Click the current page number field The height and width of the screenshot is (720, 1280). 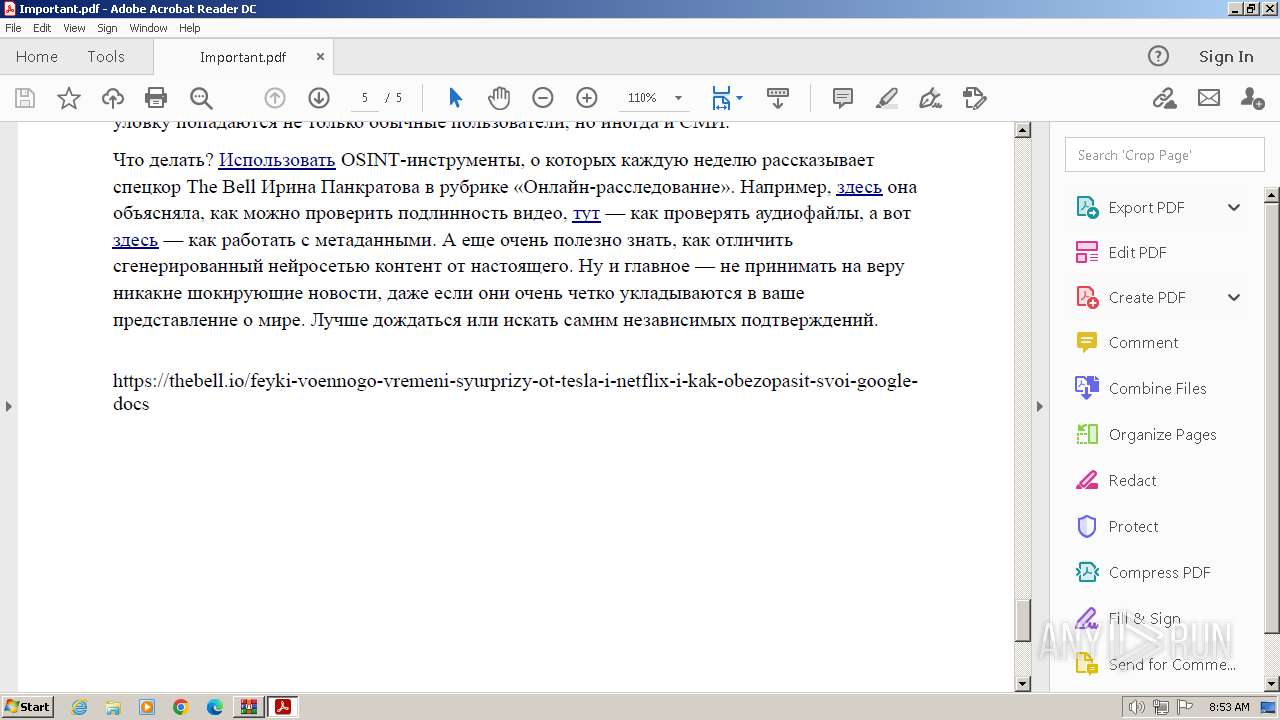pos(365,98)
